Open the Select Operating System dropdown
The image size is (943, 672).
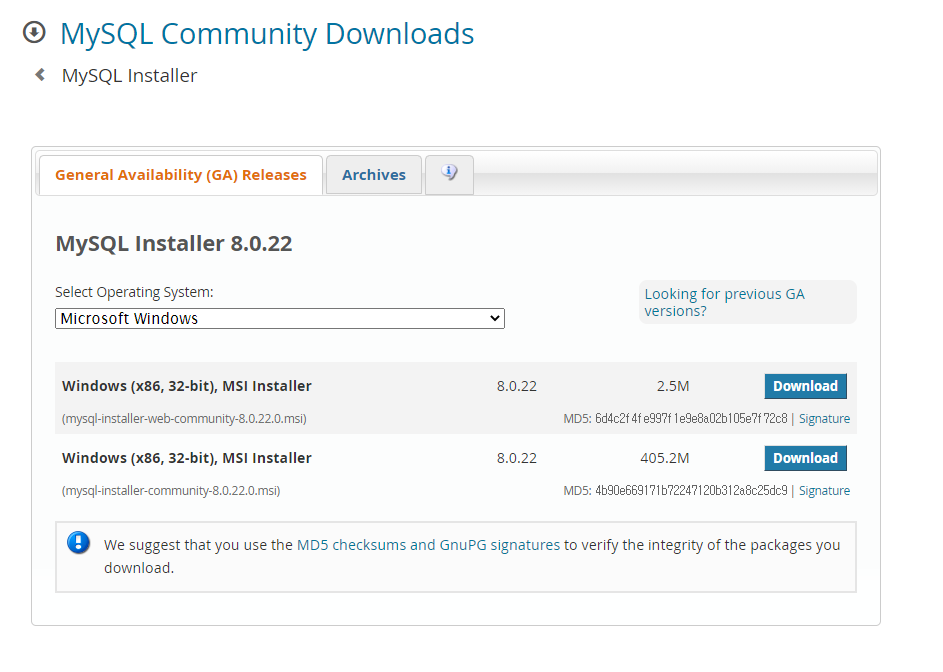[x=280, y=318]
